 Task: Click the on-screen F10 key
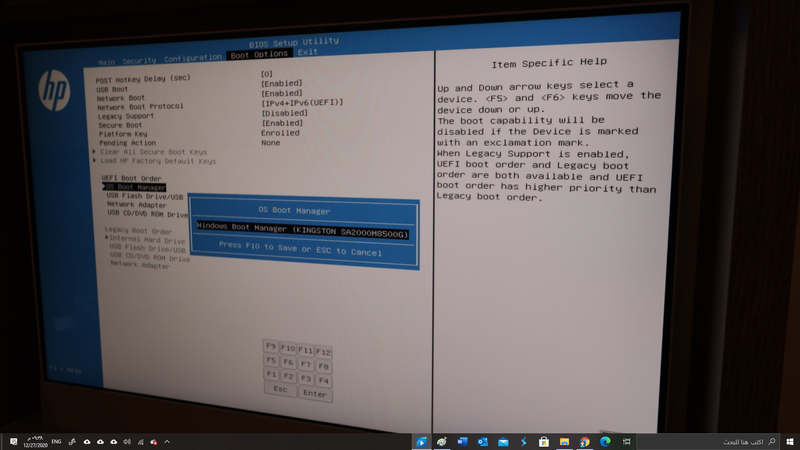288,348
